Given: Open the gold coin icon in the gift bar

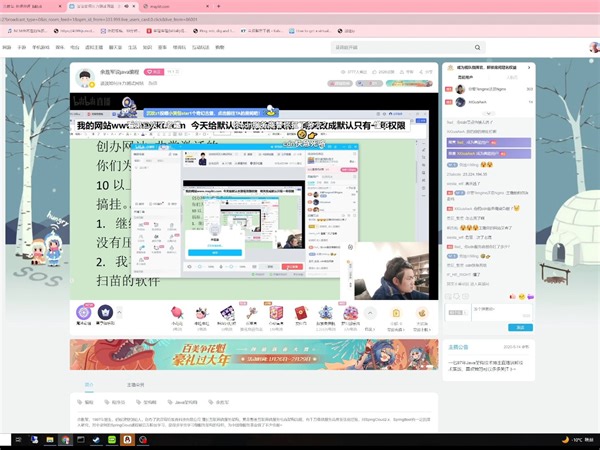Looking at the screenshot, I should tap(422, 313).
